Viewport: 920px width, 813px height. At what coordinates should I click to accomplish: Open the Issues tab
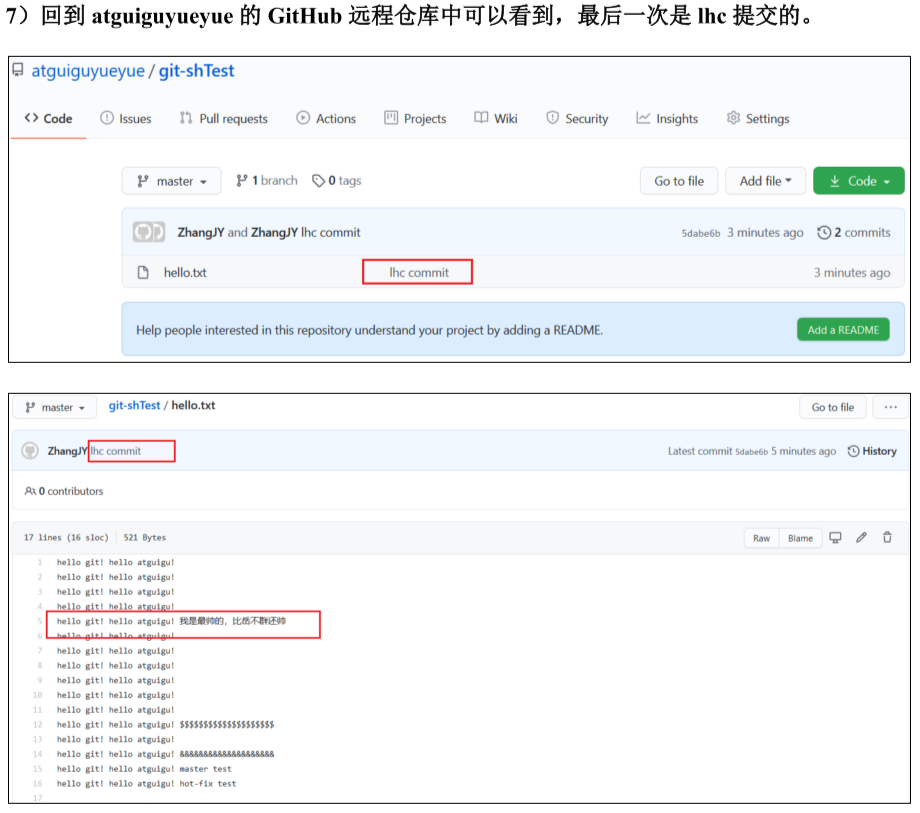(126, 118)
